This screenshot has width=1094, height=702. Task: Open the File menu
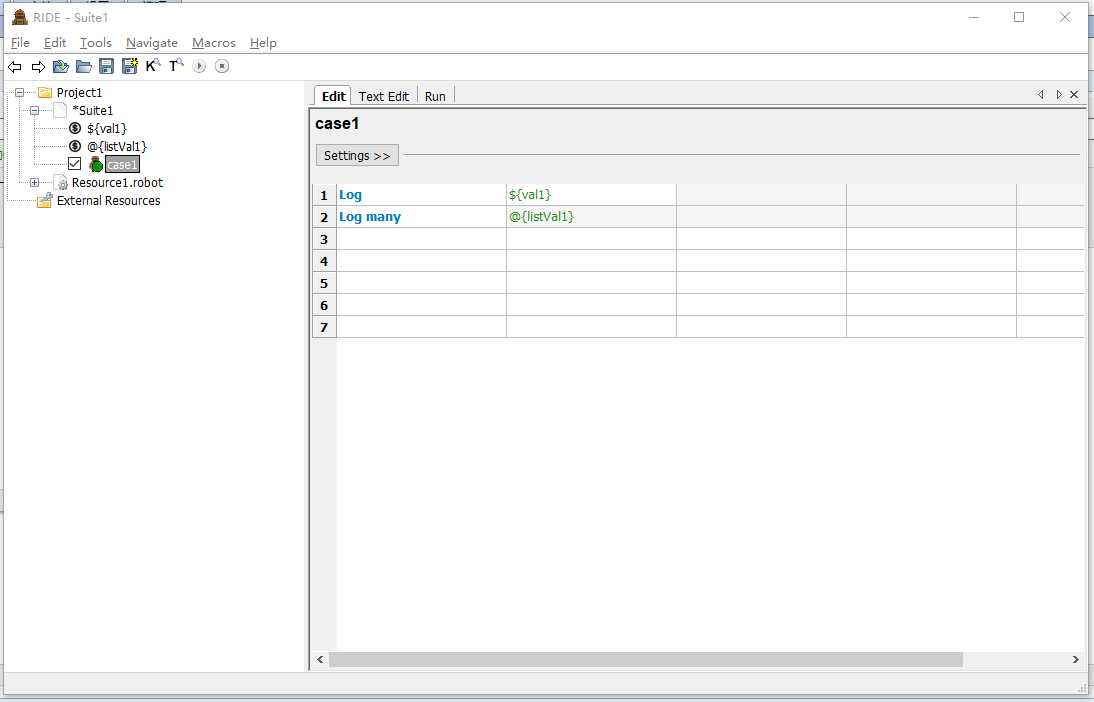[20, 43]
